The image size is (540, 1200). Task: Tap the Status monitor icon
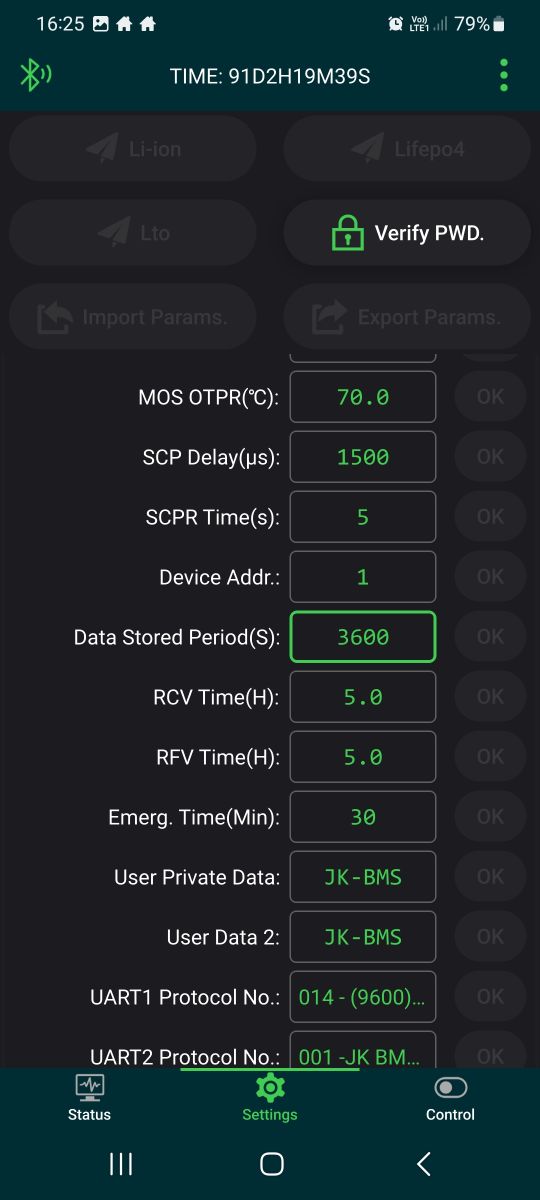pyautogui.click(x=89, y=1086)
